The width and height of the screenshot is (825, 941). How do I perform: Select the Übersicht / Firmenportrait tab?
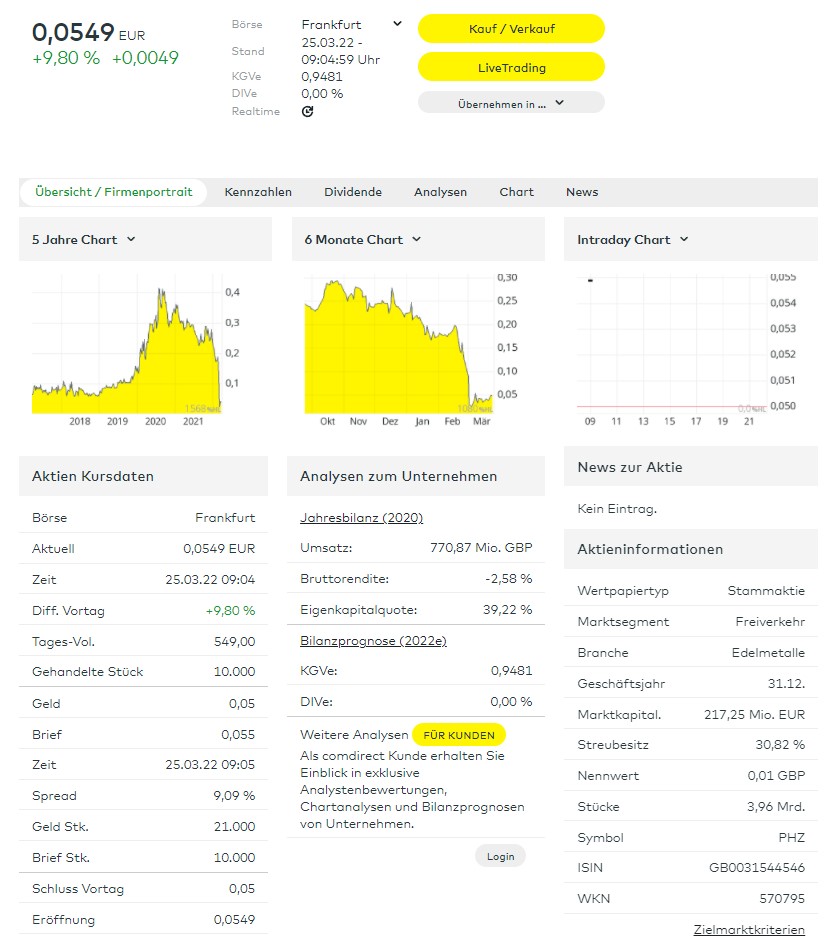pyautogui.click(x=113, y=192)
